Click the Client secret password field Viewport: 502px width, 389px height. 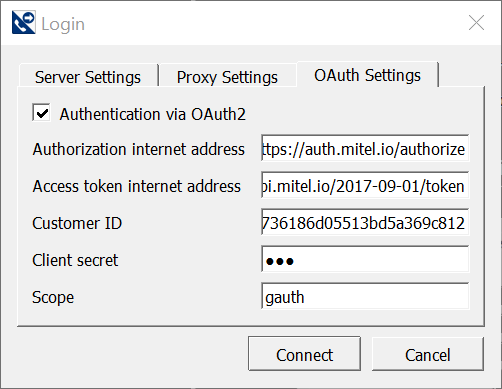(365, 259)
